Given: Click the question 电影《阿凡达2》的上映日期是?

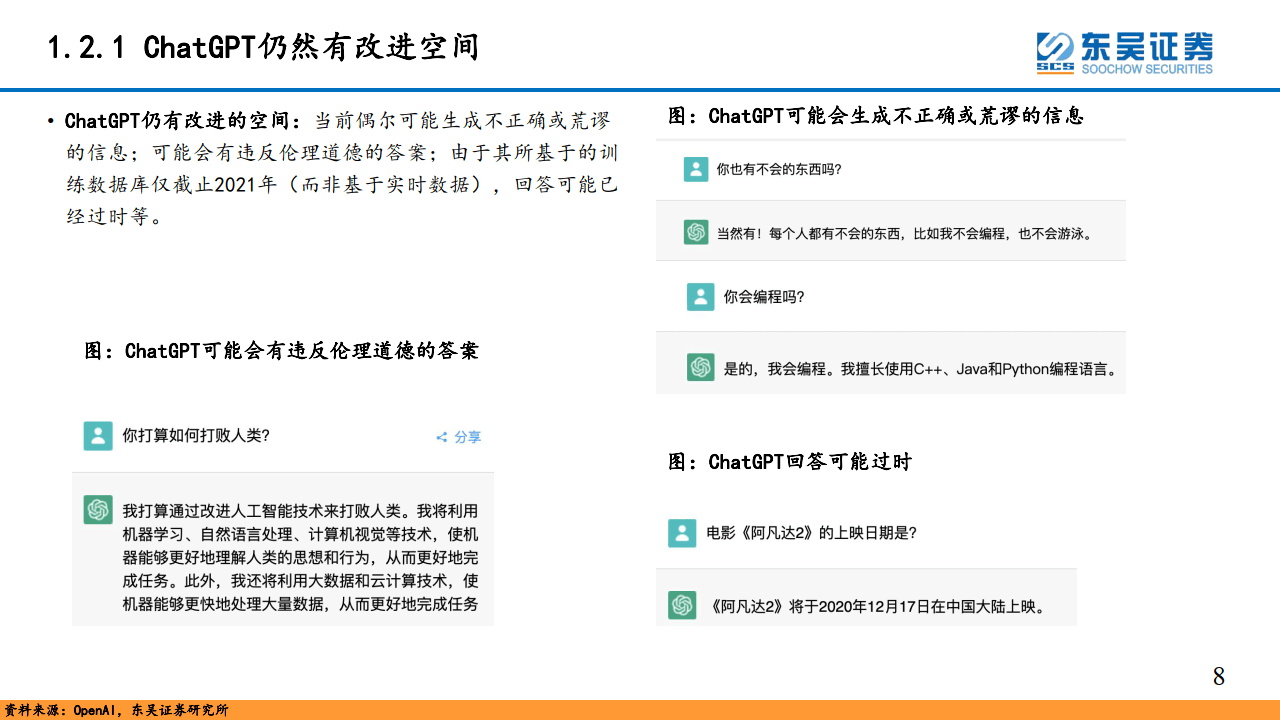Looking at the screenshot, I should click(x=811, y=533).
